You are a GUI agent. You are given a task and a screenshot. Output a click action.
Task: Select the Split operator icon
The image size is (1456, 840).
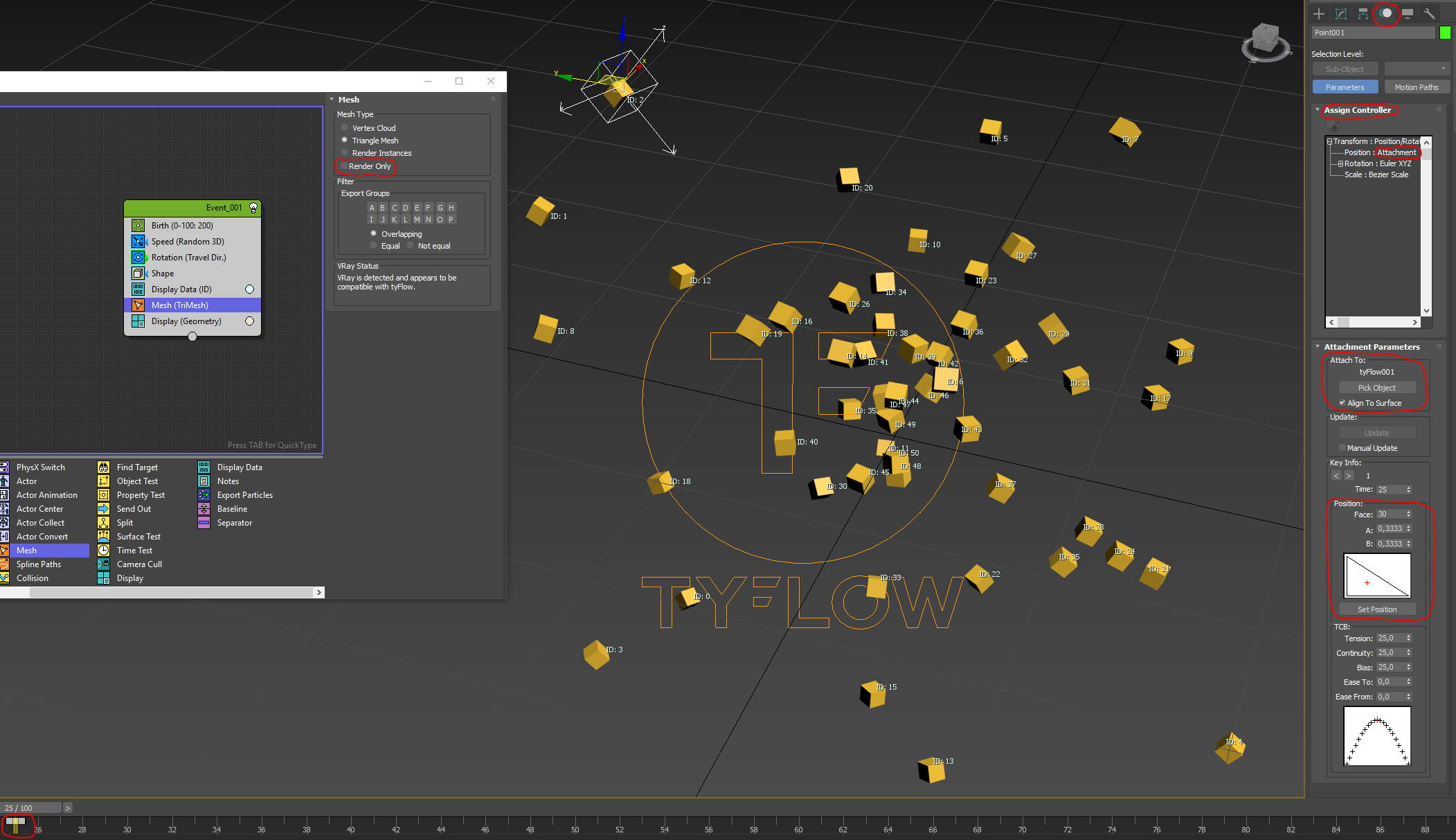pyautogui.click(x=103, y=523)
